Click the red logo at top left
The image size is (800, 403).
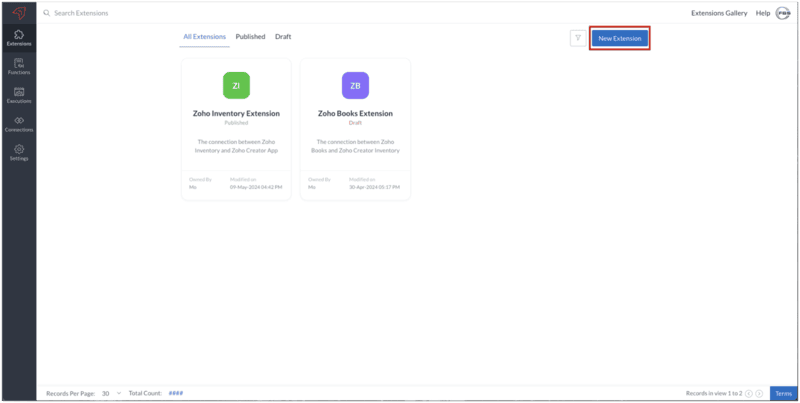[x=19, y=12]
